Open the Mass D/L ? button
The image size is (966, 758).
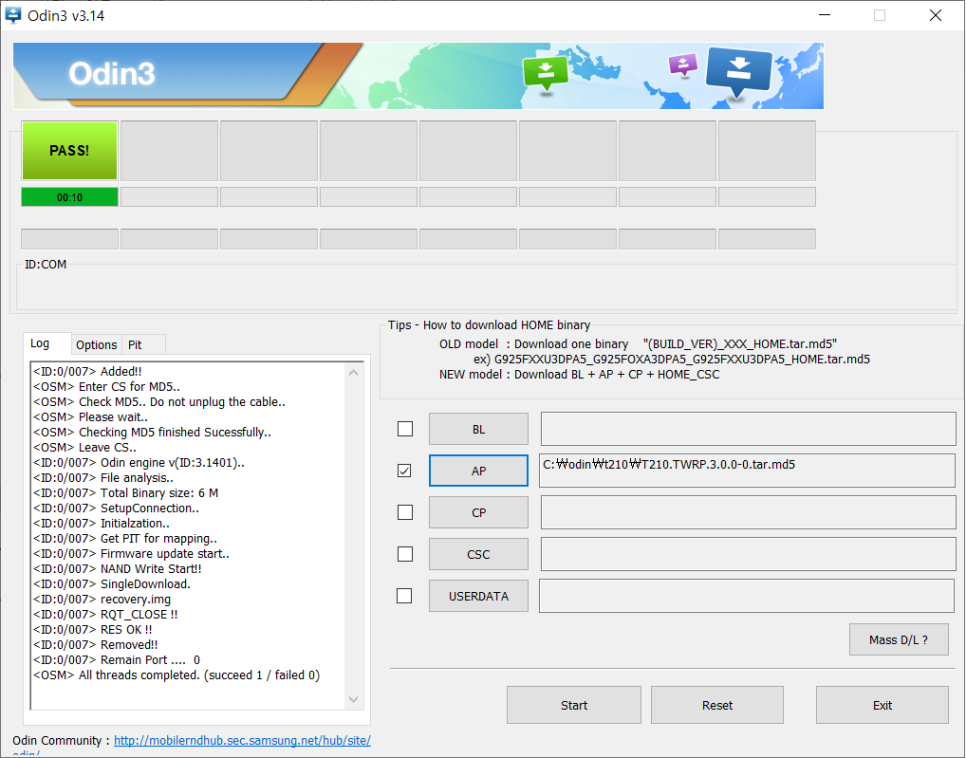pos(898,640)
